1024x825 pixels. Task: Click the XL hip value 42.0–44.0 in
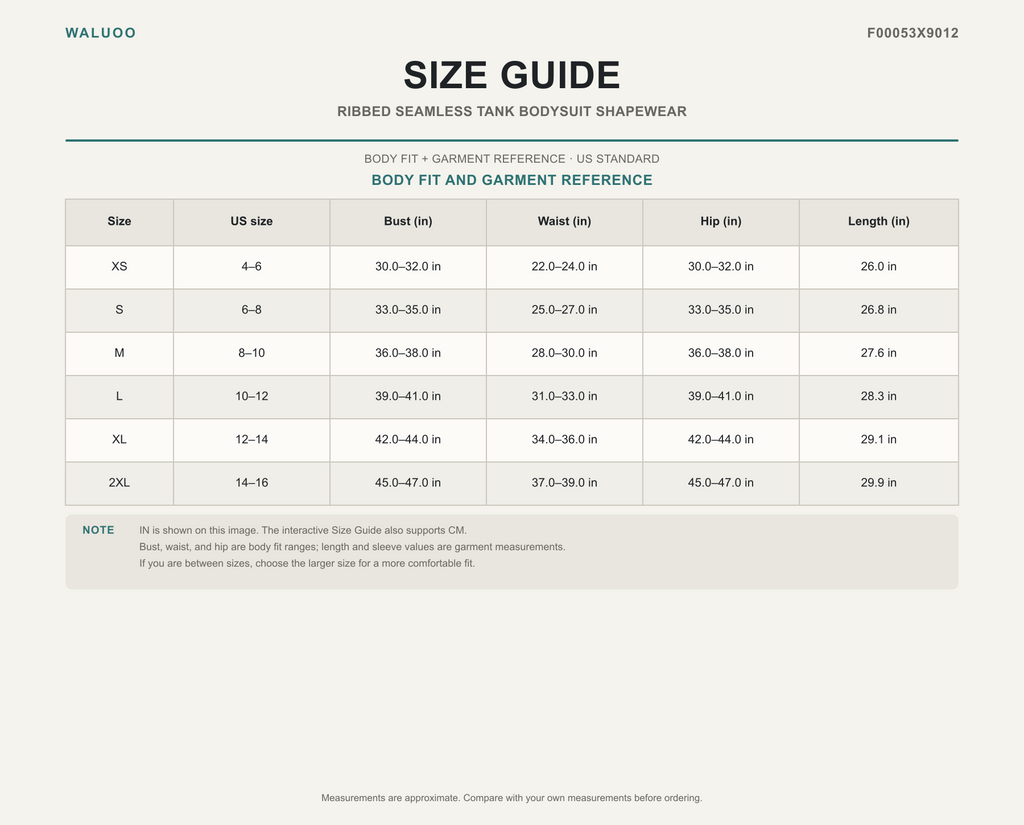point(721,440)
